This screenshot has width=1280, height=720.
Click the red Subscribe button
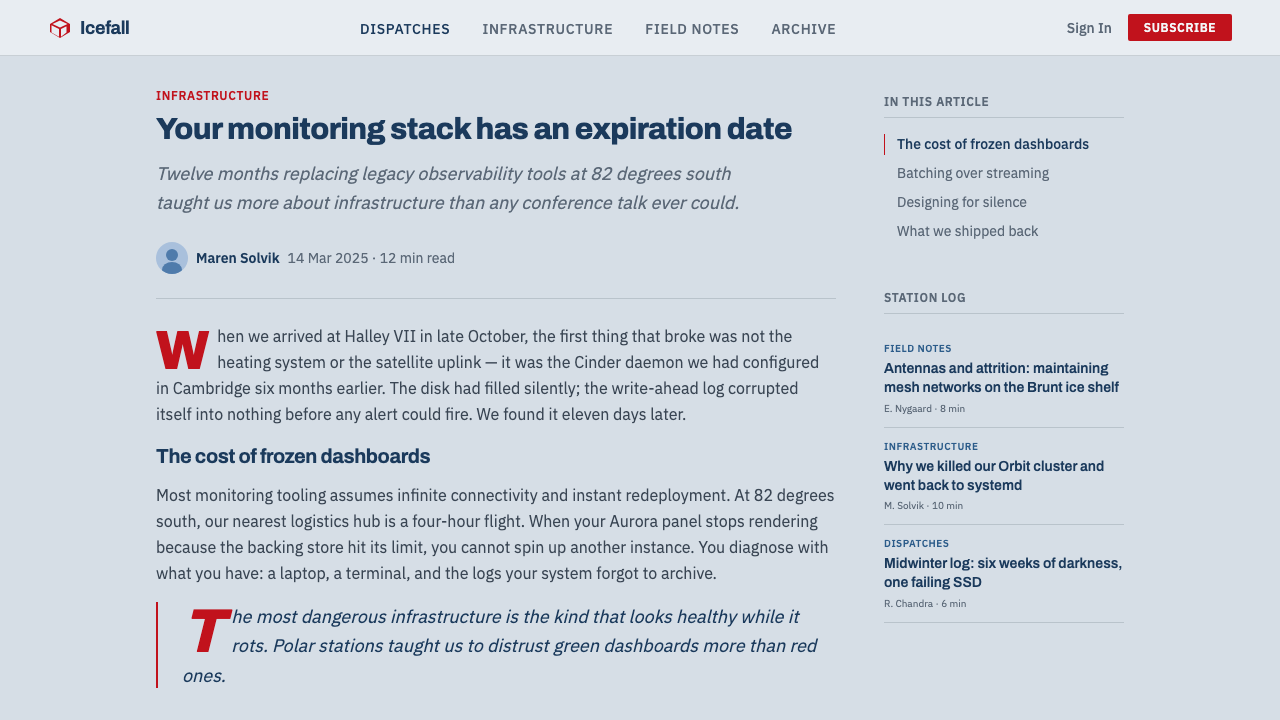point(1180,28)
